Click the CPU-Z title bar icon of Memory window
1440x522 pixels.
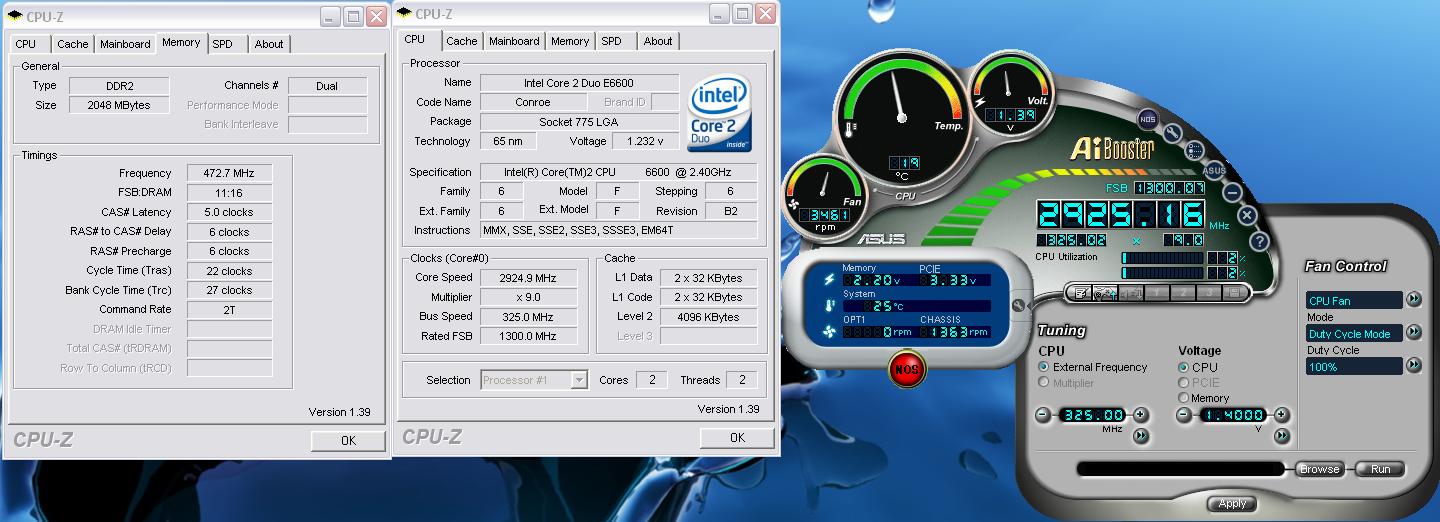point(14,16)
